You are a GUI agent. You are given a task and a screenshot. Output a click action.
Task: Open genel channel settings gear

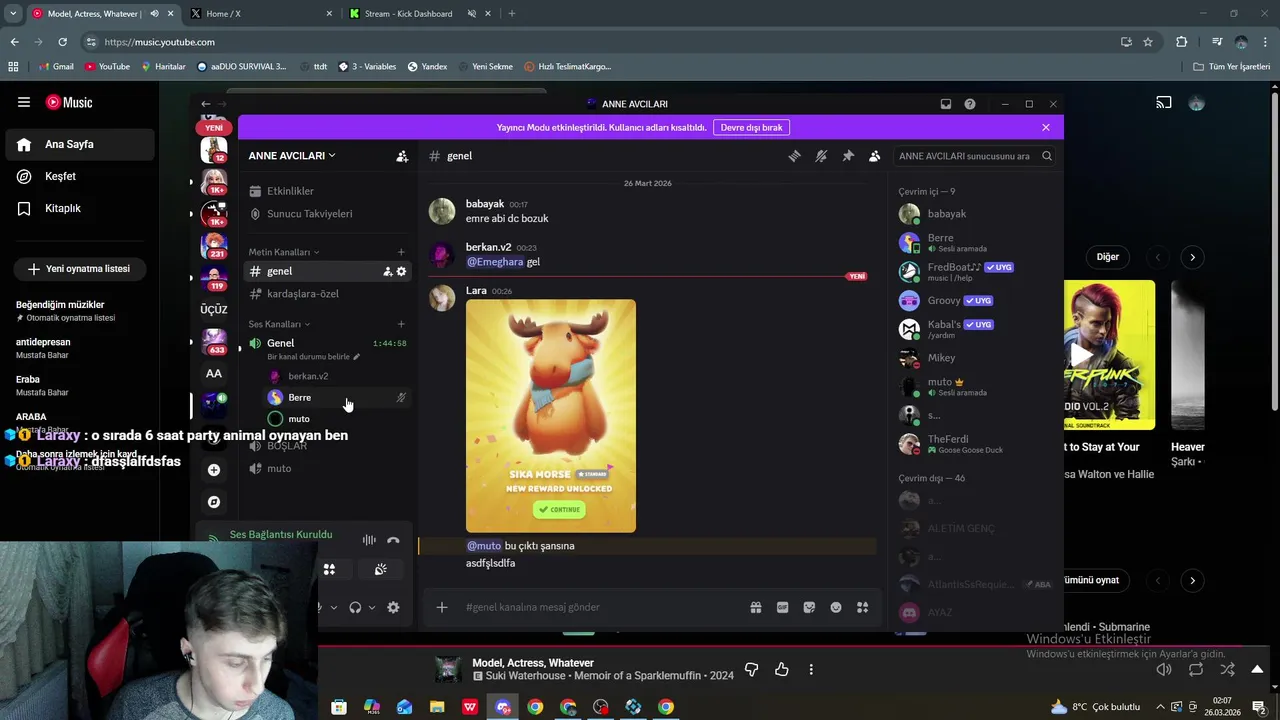(402, 271)
